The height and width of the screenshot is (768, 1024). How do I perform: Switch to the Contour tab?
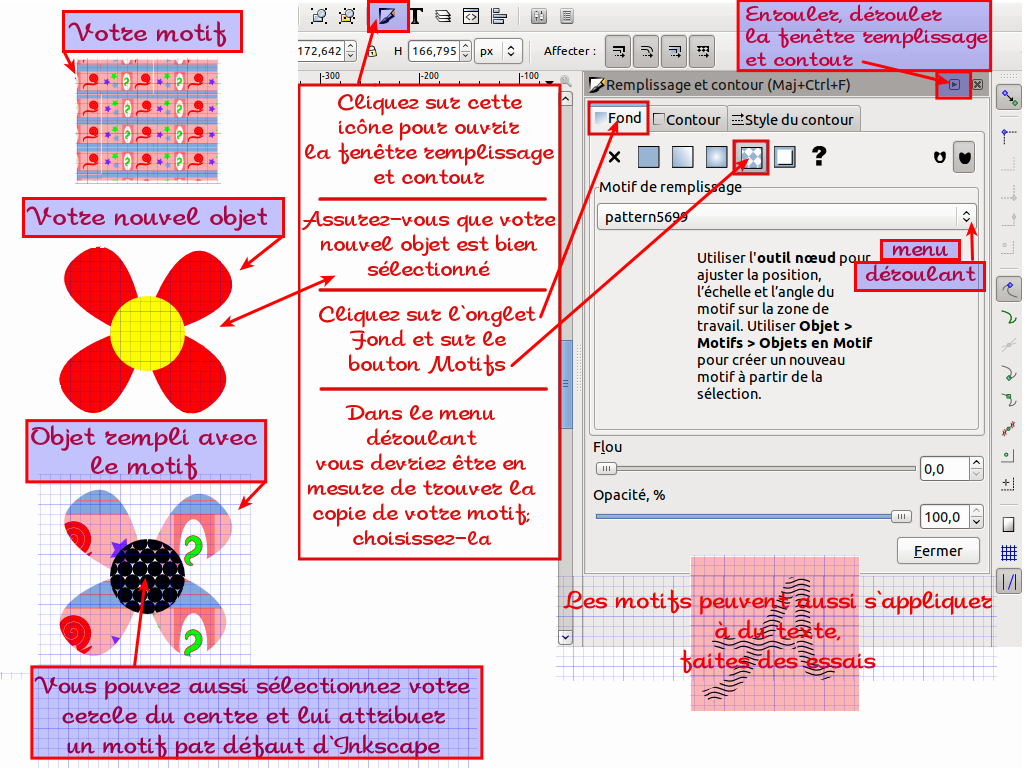click(687, 119)
